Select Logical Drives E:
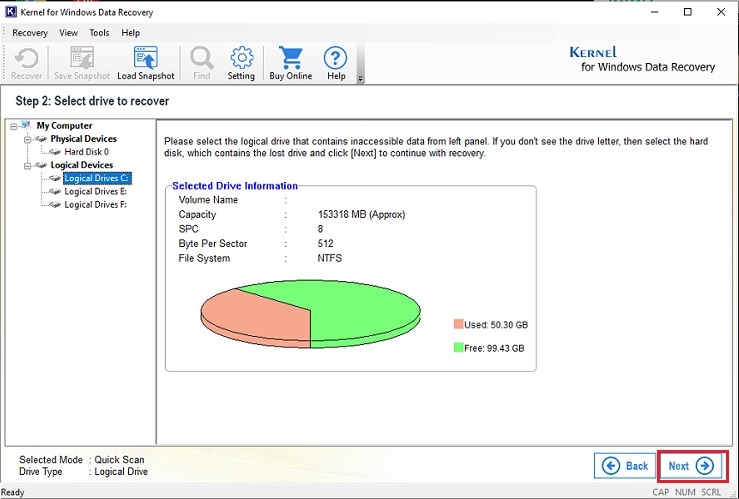 tap(96, 191)
